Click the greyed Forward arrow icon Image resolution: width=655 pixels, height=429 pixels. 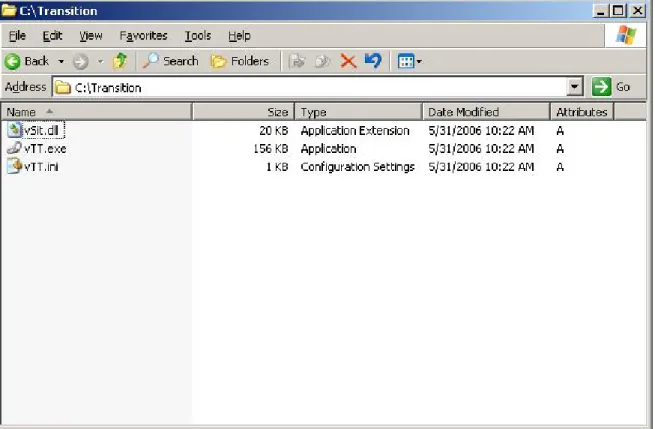(x=80, y=62)
